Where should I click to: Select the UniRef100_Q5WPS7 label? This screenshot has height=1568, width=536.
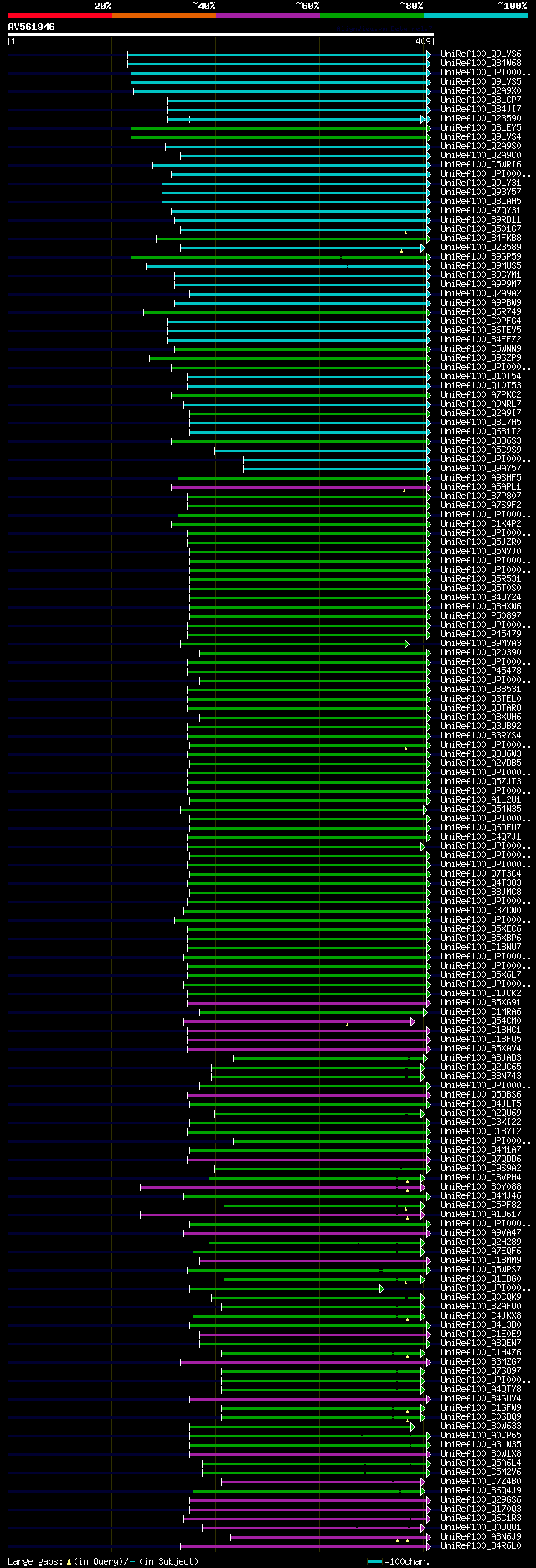tap(481, 1270)
